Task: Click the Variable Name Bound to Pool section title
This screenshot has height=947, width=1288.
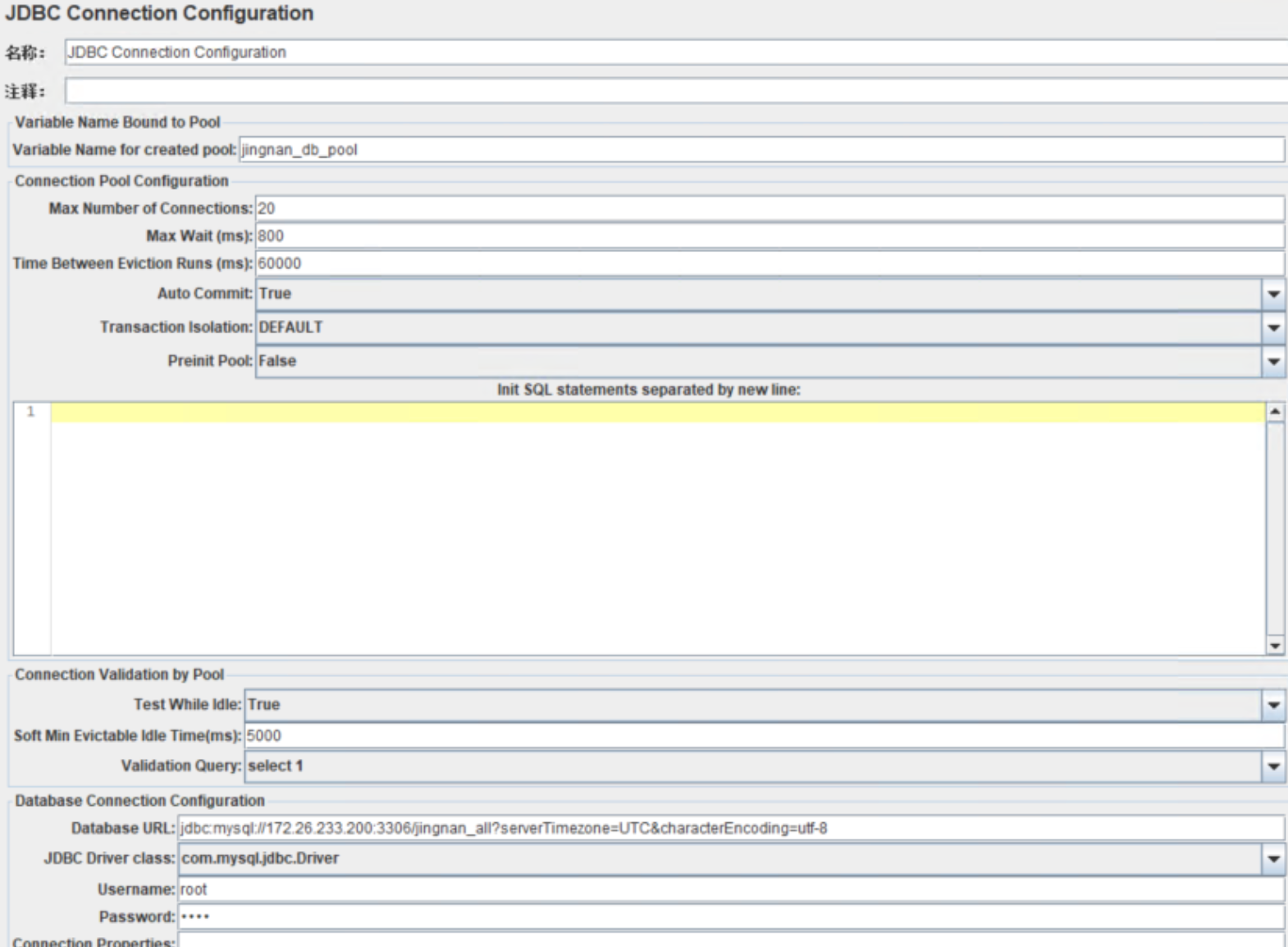Action: (x=117, y=122)
